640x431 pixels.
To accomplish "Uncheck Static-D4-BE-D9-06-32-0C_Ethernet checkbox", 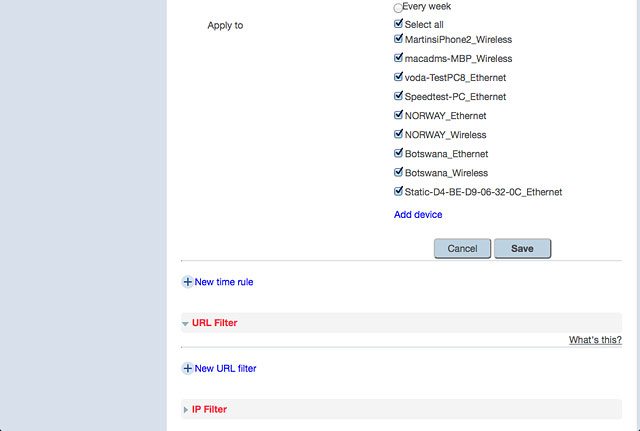I will point(398,191).
